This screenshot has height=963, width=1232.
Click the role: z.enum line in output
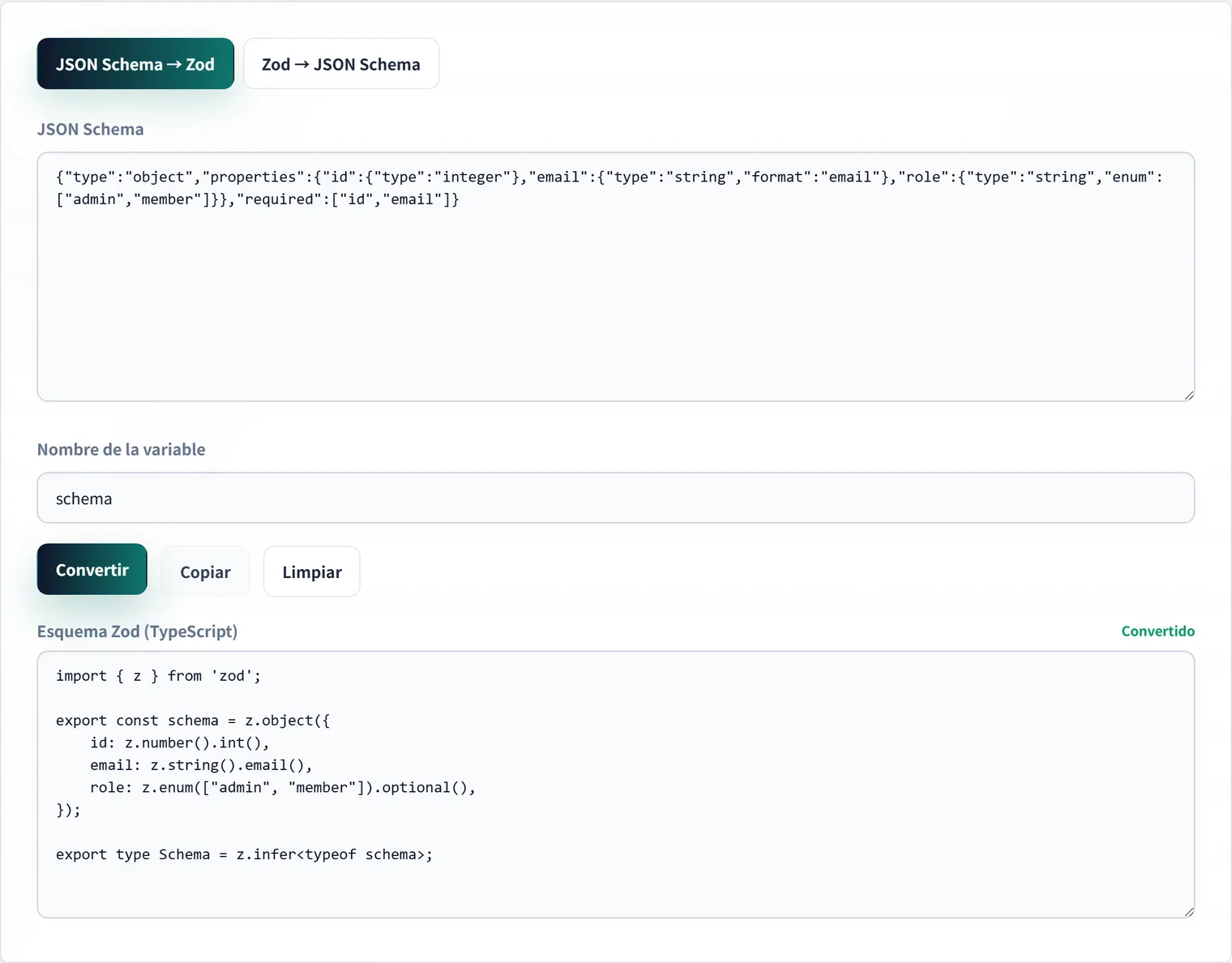click(283, 788)
